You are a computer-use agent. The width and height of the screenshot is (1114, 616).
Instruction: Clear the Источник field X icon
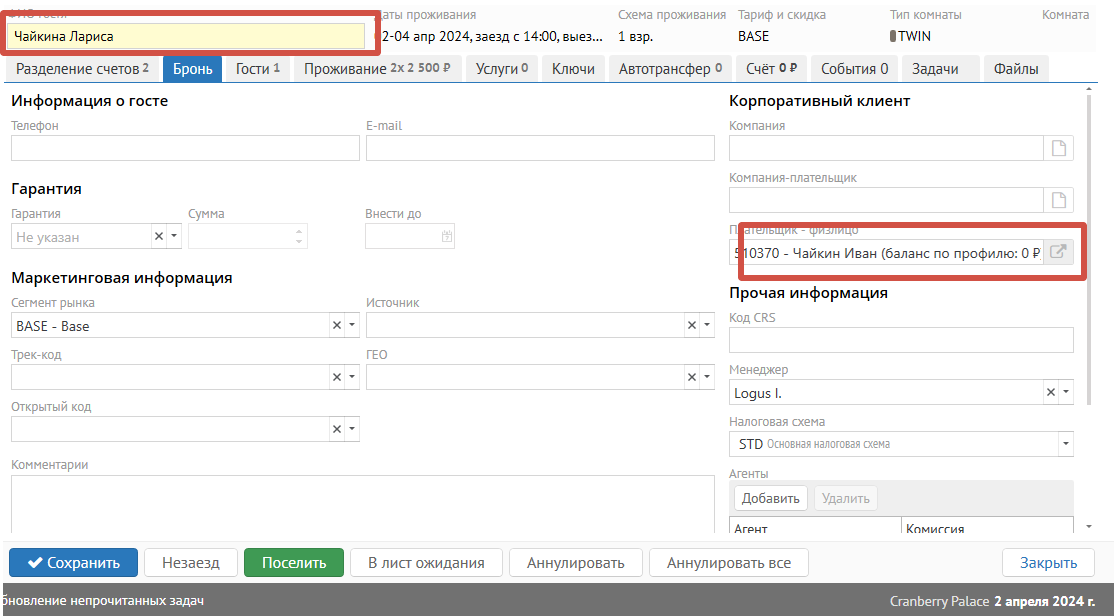691,326
